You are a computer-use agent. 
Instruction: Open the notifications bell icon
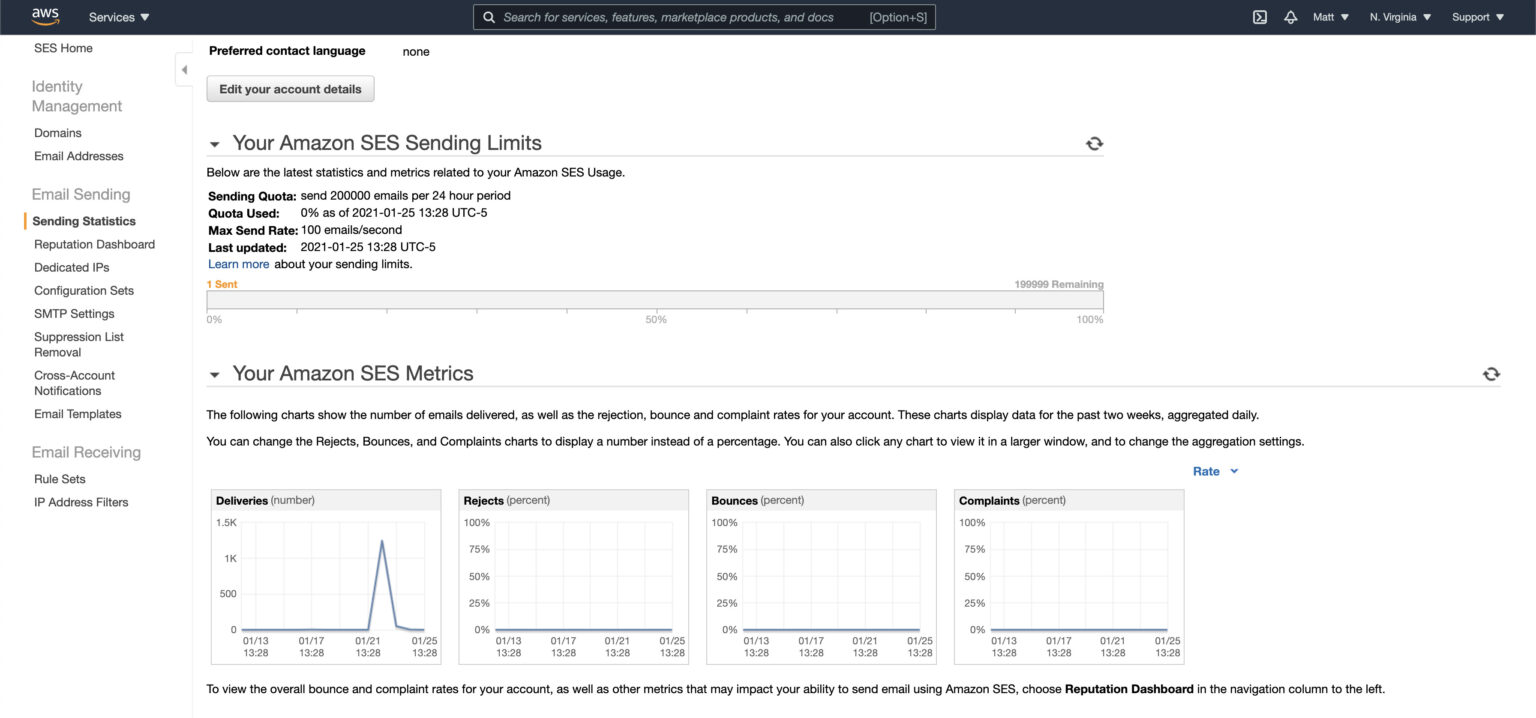tap(1291, 16)
